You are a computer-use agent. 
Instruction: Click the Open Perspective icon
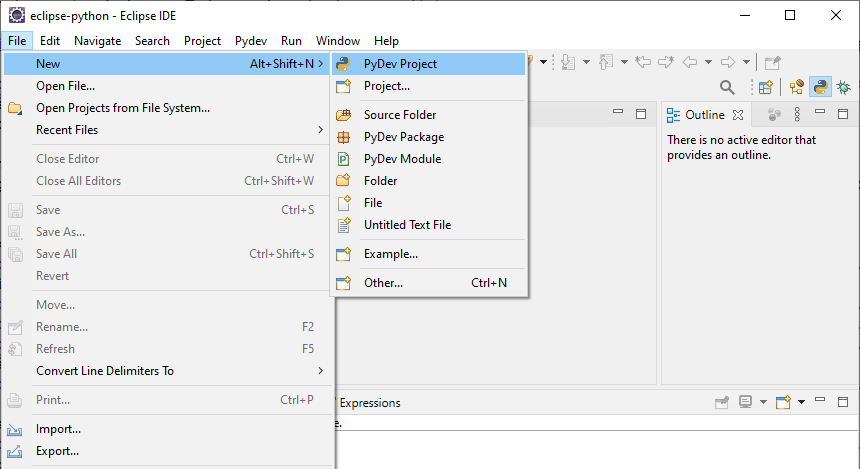coord(766,87)
